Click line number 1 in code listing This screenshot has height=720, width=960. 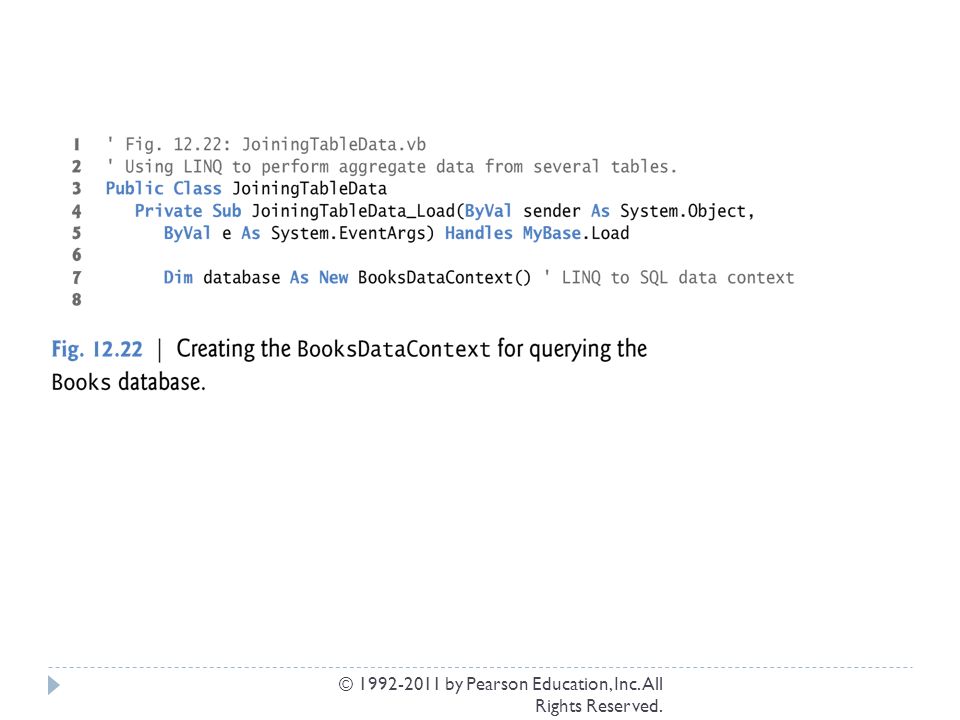77,144
